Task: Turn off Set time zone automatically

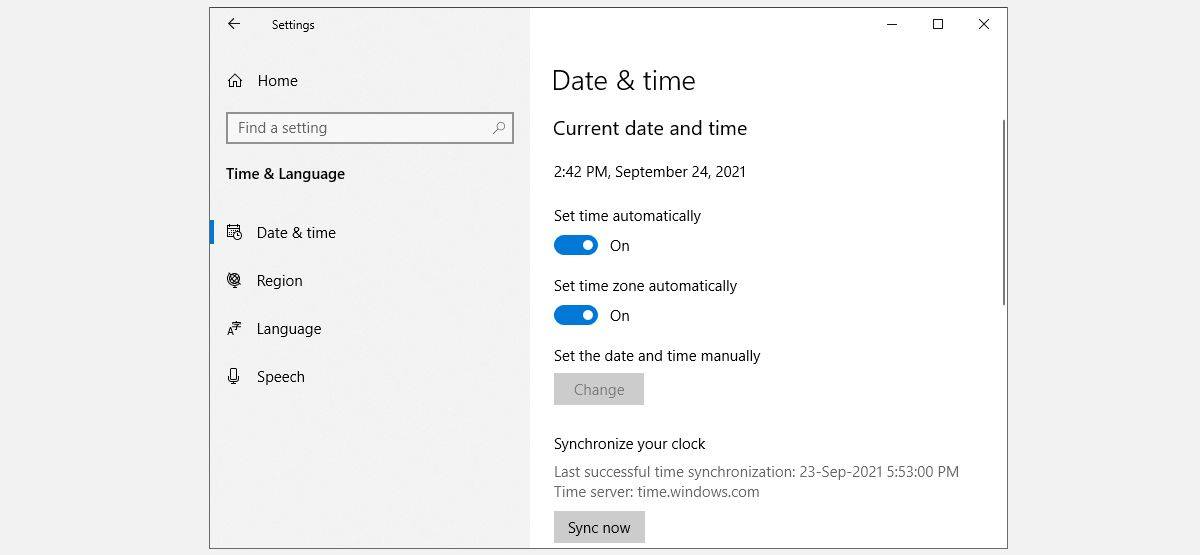Action: pyautogui.click(x=576, y=316)
